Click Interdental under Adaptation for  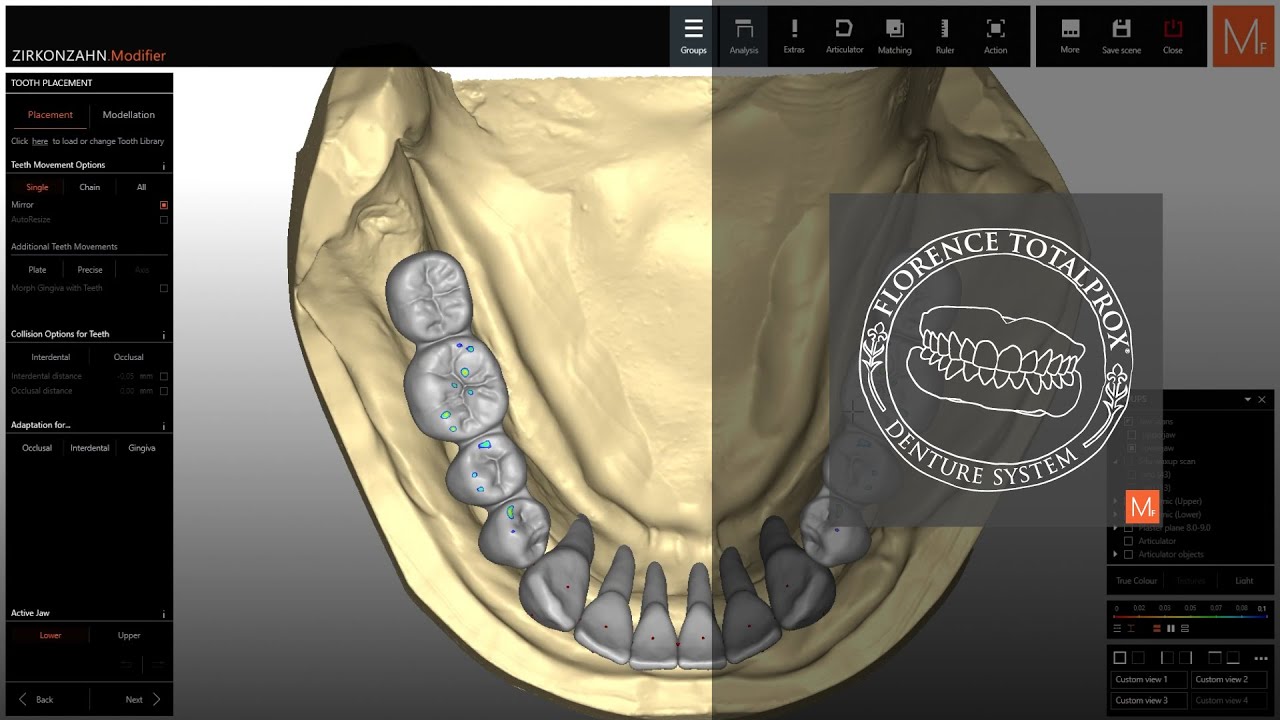(x=90, y=448)
